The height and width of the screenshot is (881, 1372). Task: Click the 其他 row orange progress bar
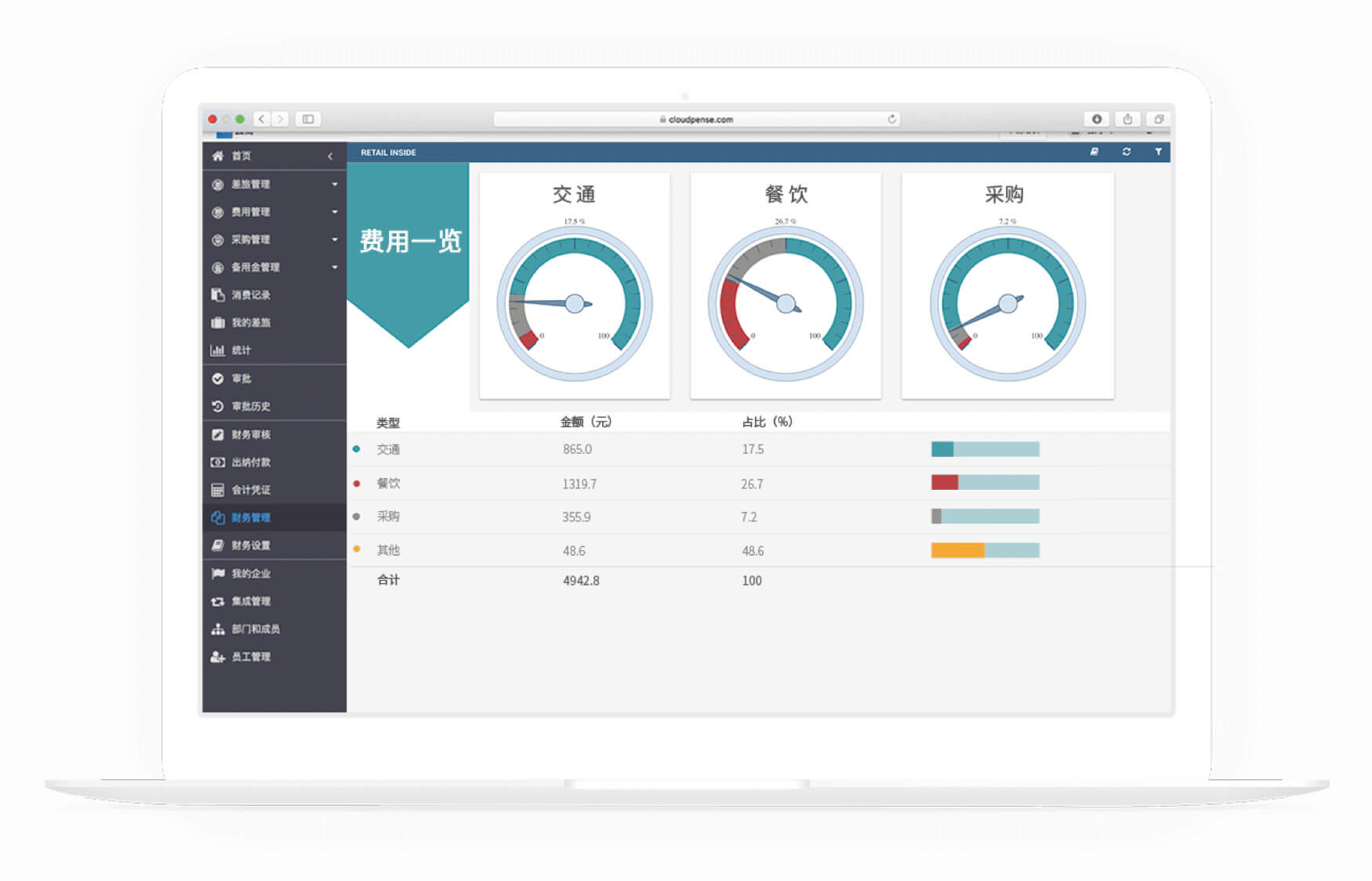coord(985,550)
